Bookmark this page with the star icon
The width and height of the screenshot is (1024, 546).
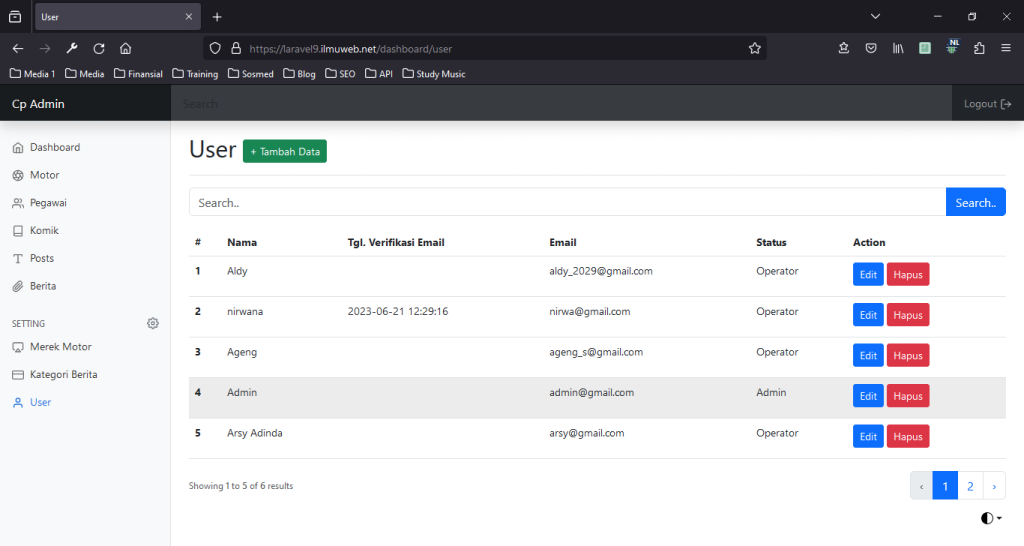pyautogui.click(x=755, y=48)
